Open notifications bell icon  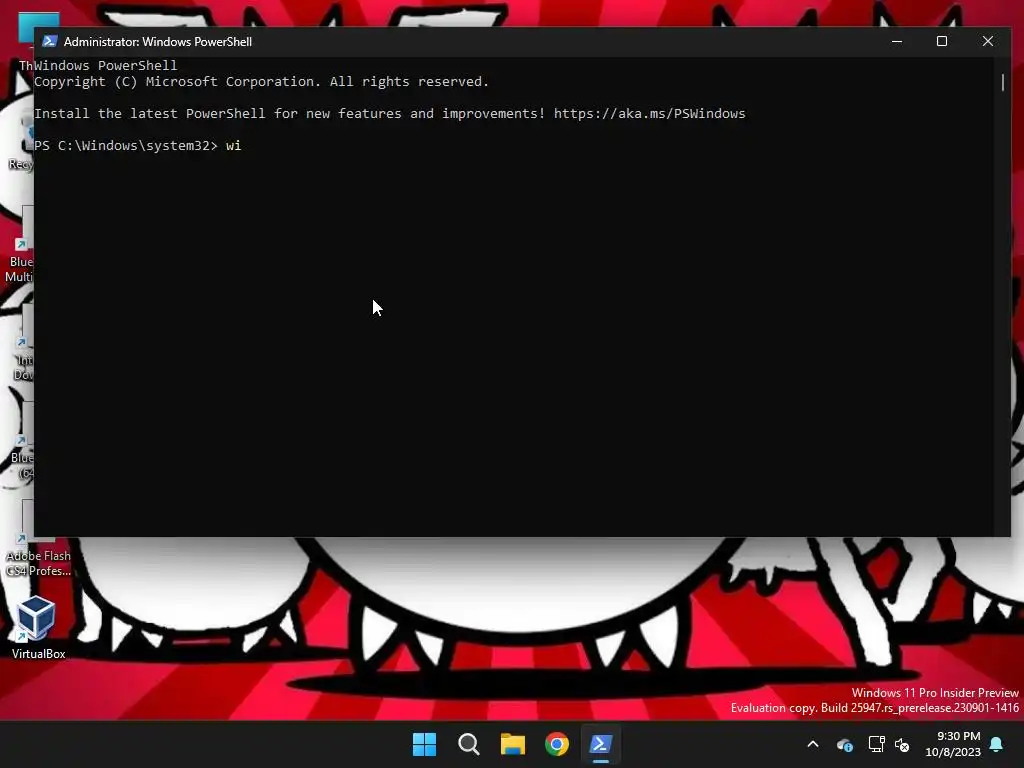997,744
